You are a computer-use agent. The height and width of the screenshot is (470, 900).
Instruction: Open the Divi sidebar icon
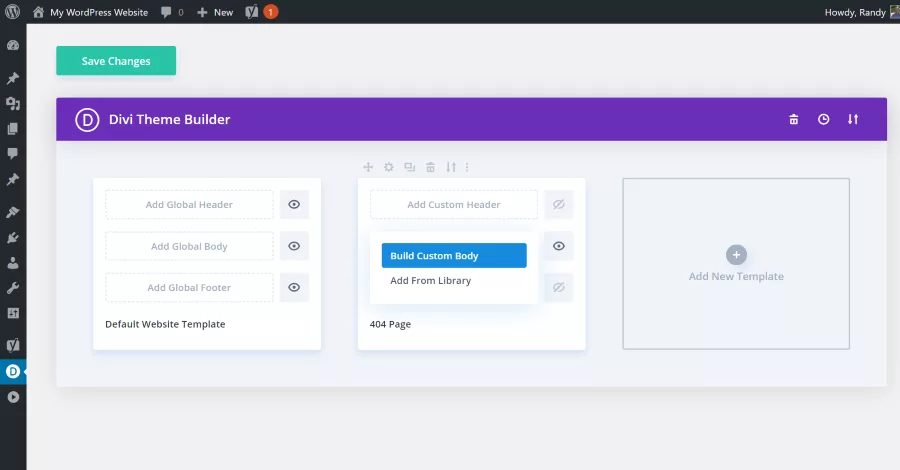click(13, 371)
